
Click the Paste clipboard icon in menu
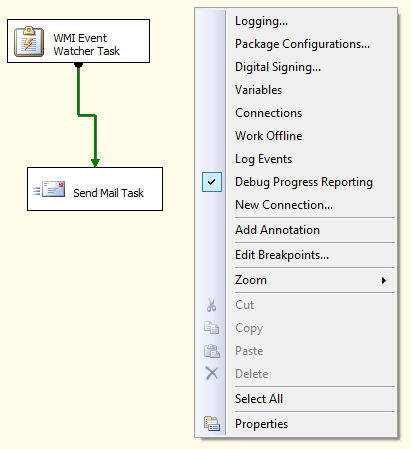pos(212,351)
